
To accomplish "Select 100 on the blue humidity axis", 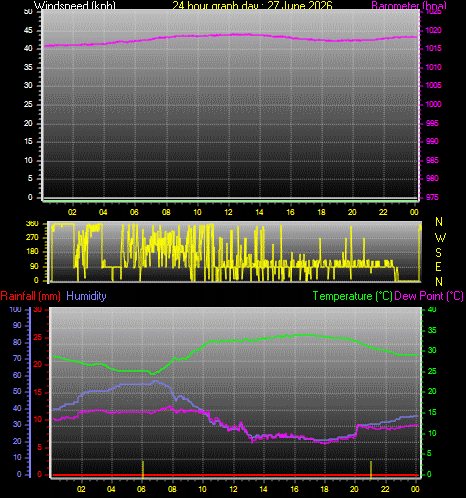I will pyautogui.click(x=15, y=309).
